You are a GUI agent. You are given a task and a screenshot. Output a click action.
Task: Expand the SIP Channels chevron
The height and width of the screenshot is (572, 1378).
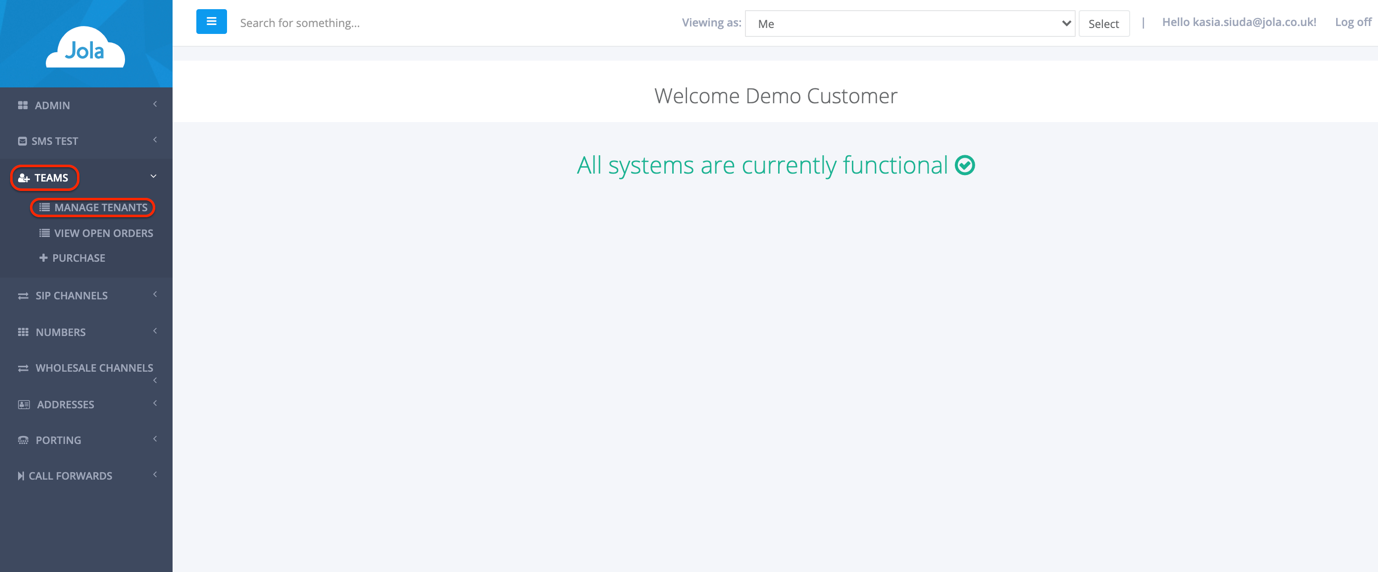coord(155,295)
